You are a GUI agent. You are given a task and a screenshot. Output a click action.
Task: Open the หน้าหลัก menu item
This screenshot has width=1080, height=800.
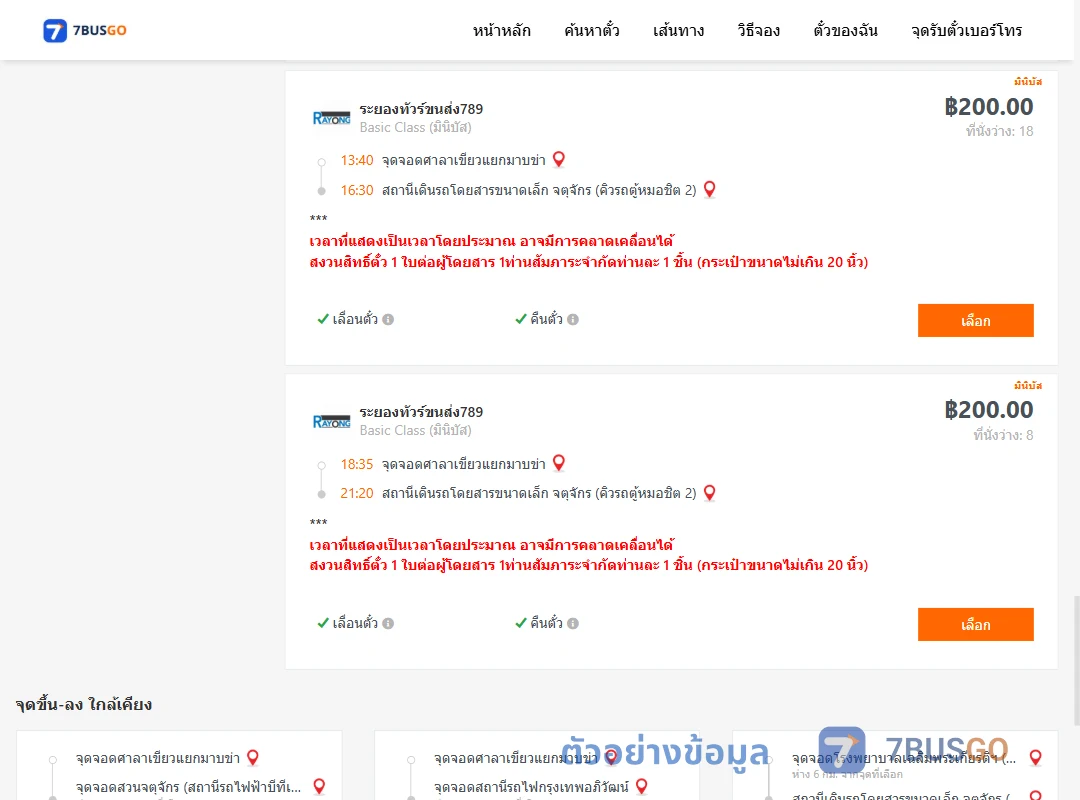point(501,30)
